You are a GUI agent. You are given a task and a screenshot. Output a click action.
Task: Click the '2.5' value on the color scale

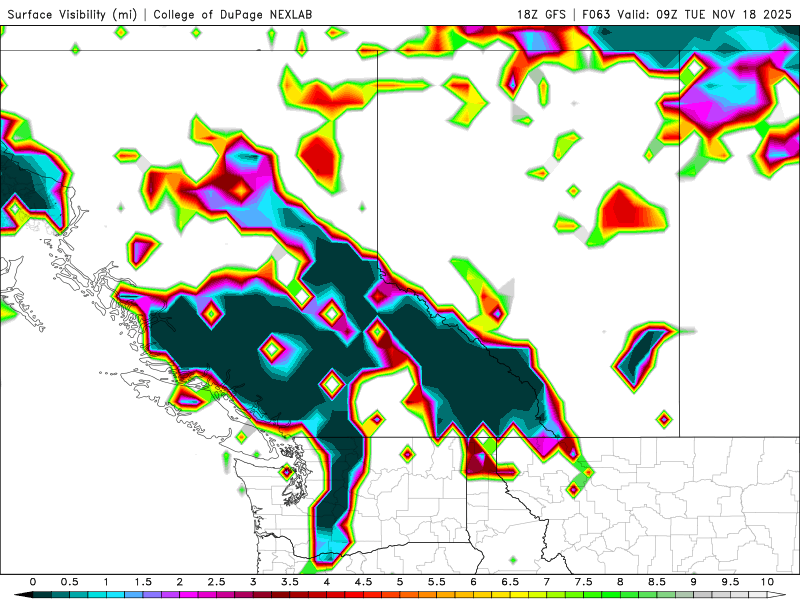pos(216,582)
